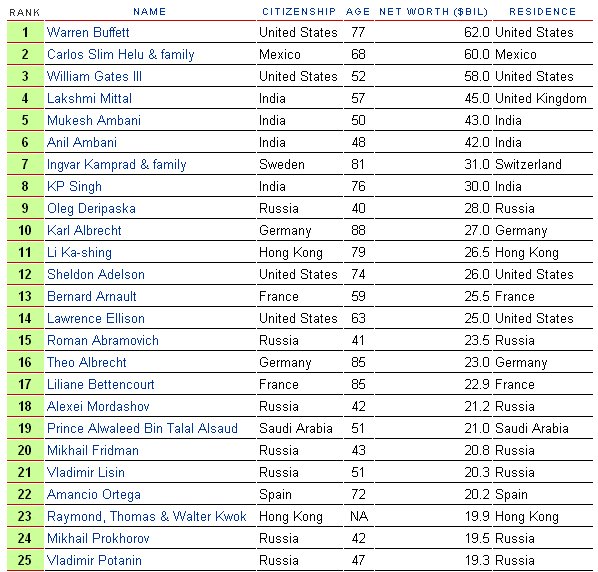The height and width of the screenshot is (572, 598).
Task: Click the Vladimir Potanin link
Action: click(94, 561)
